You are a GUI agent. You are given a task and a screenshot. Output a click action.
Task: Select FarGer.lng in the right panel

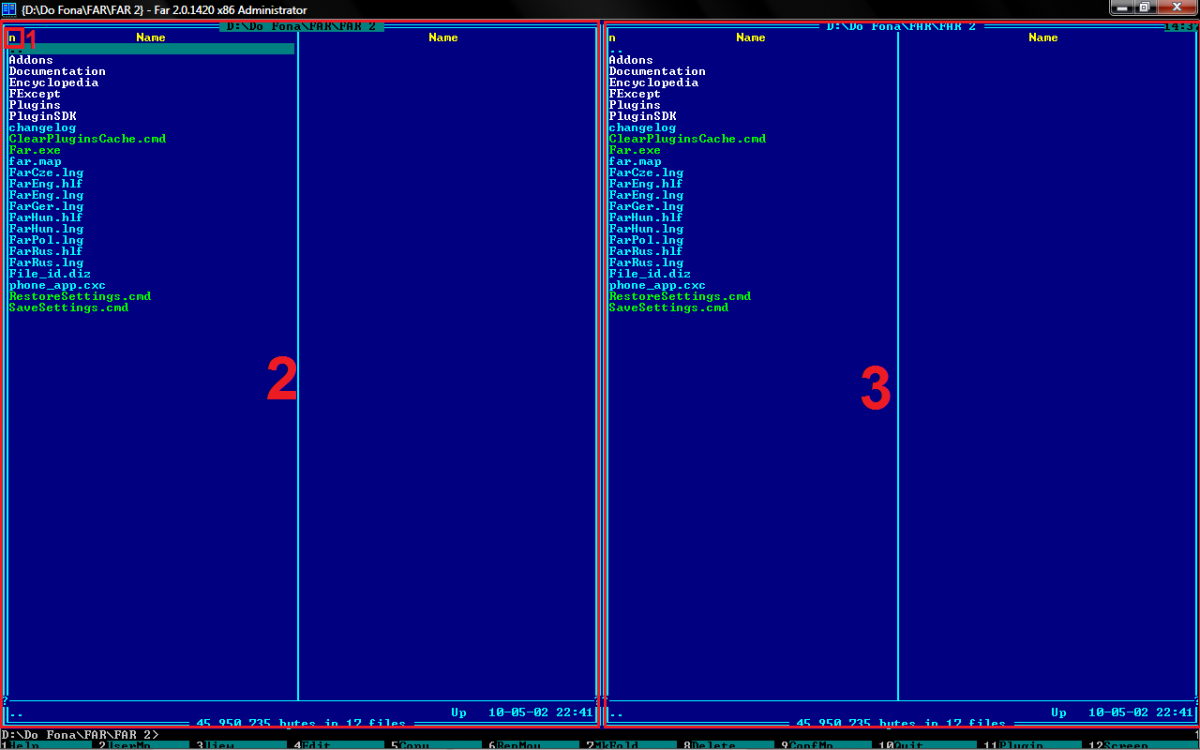[x=646, y=206]
